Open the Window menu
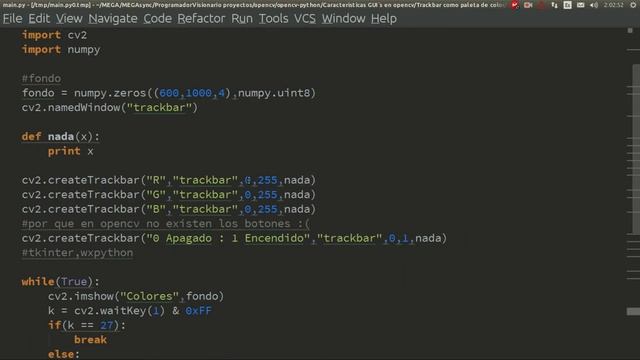This screenshot has width=640, height=360. pyautogui.click(x=343, y=19)
